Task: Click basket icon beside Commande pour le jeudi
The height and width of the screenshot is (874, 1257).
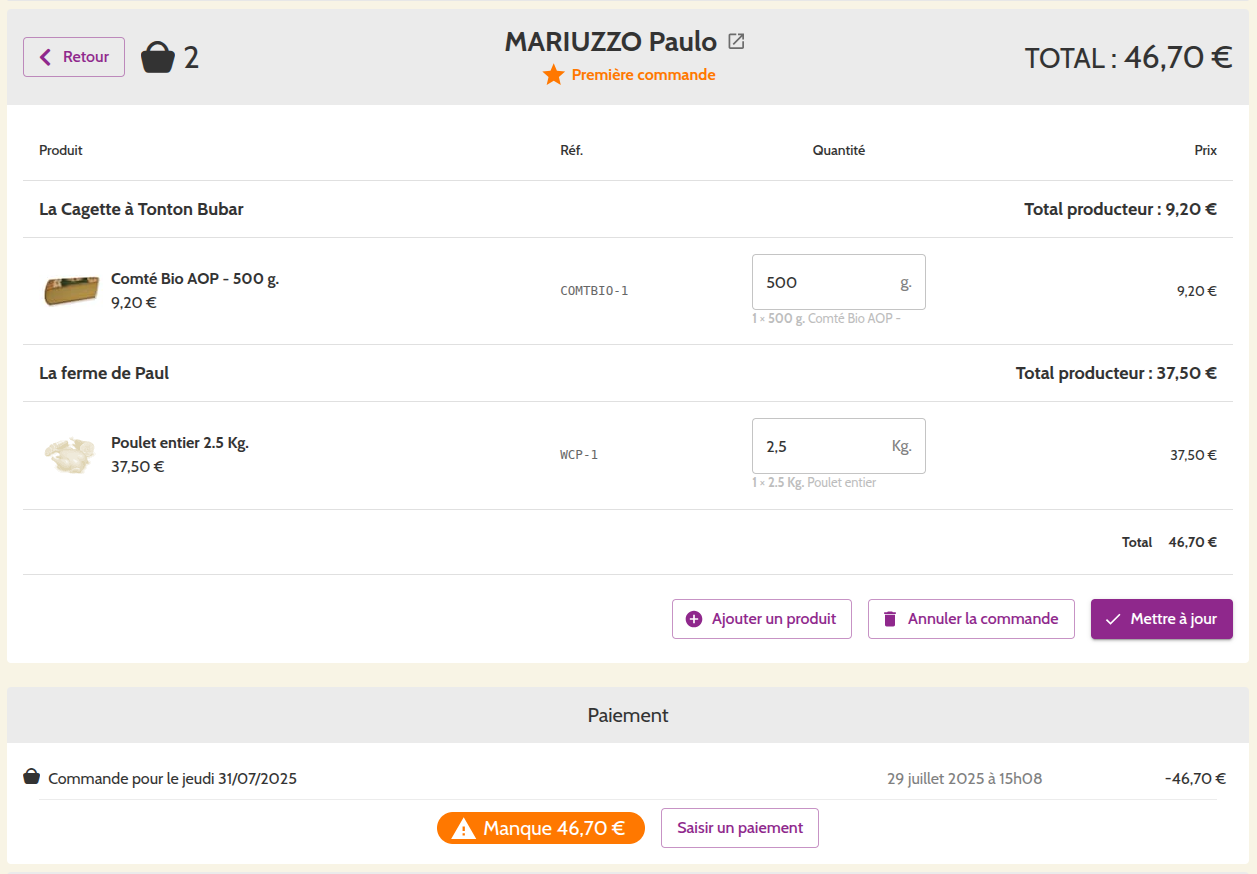Action: pyautogui.click(x=32, y=777)
